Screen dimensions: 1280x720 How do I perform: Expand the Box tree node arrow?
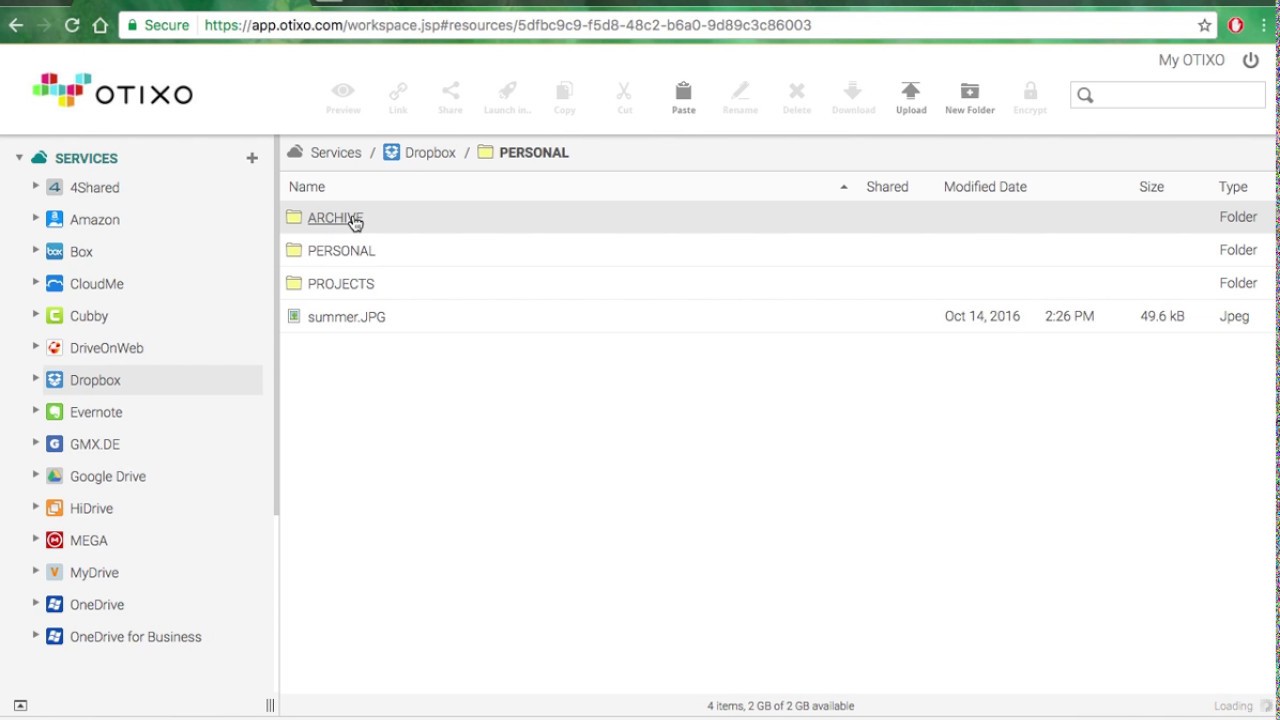pos(35,250)
